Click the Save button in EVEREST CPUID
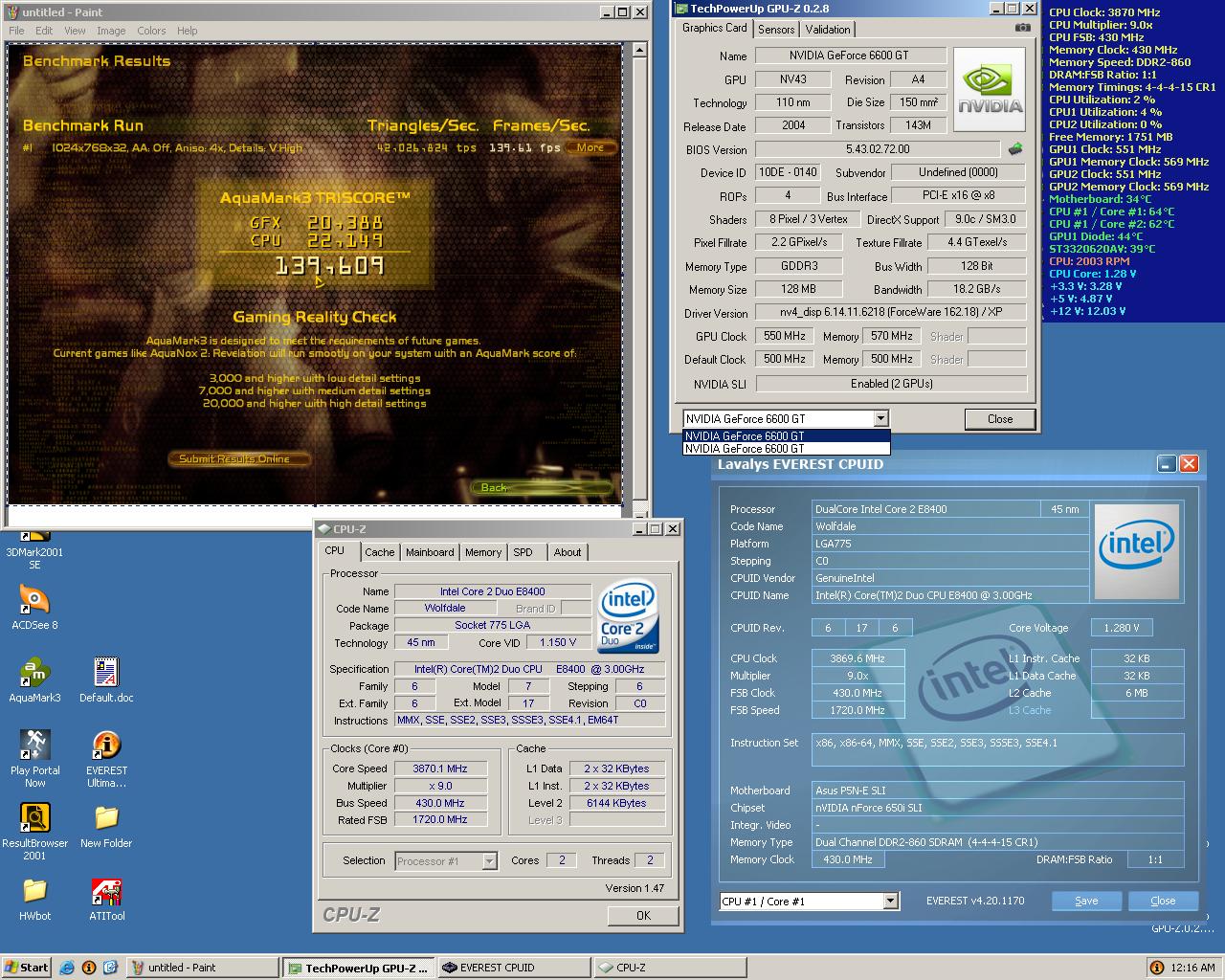 tap(1086, 901)
